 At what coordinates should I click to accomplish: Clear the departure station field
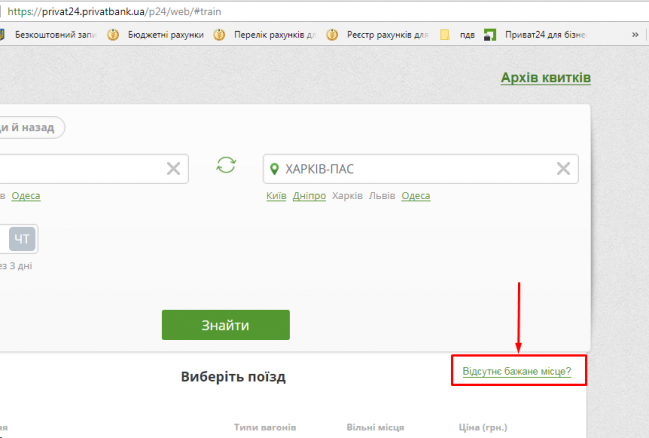(174, 168)
